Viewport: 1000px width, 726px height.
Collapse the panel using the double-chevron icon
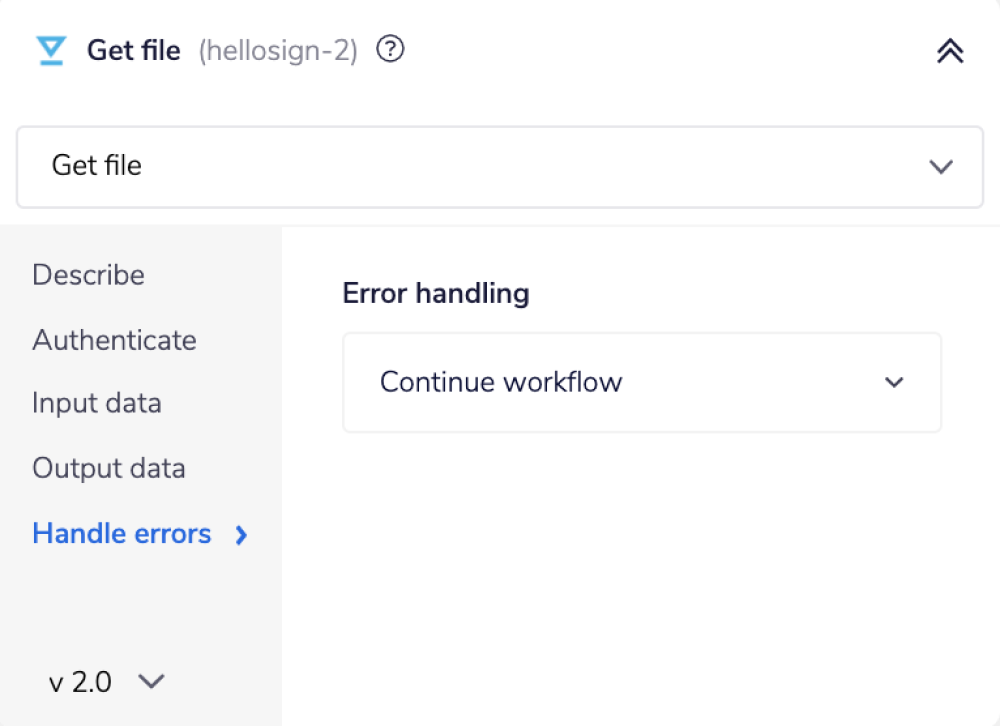click(950, 50)
